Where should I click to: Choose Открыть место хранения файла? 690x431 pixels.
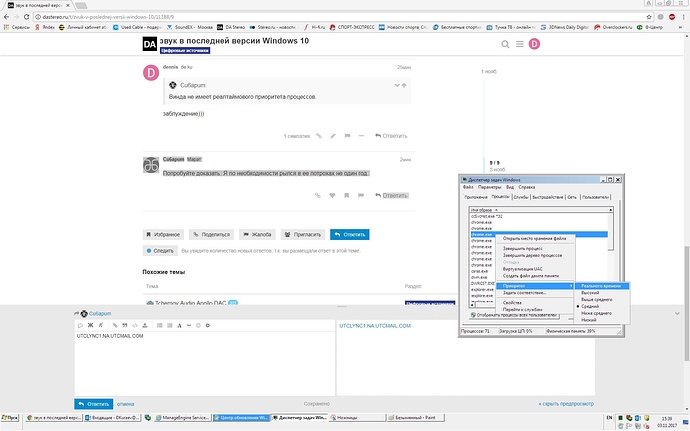pyautogui.click(x=535, y=239)
